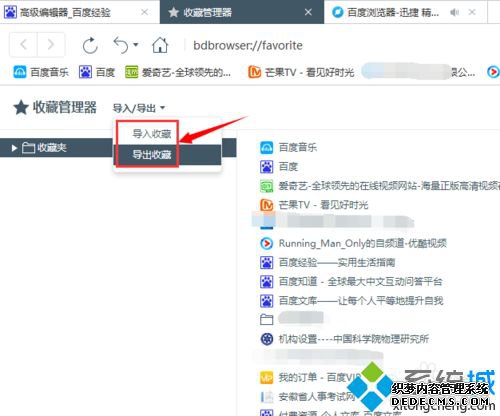
Task: Go to homepage via house icon
Action: pyautogui.click(x=160, y=45)
